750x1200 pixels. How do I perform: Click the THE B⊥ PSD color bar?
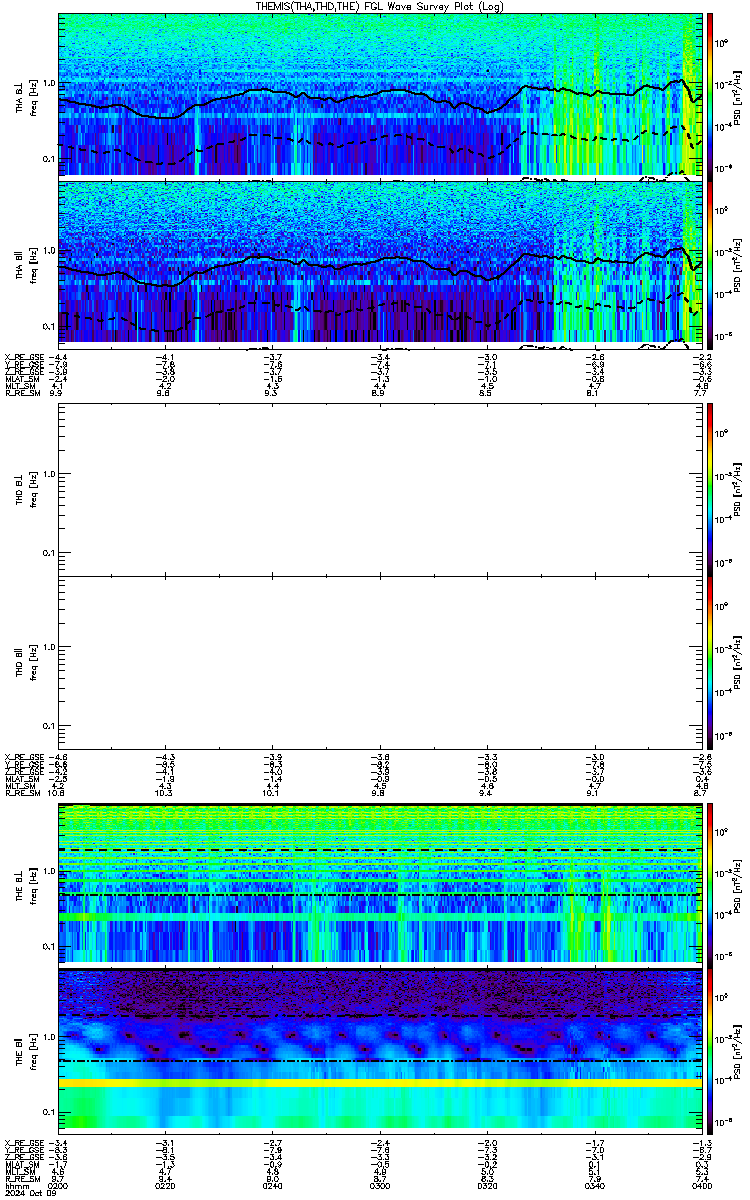tap(710, 884)
